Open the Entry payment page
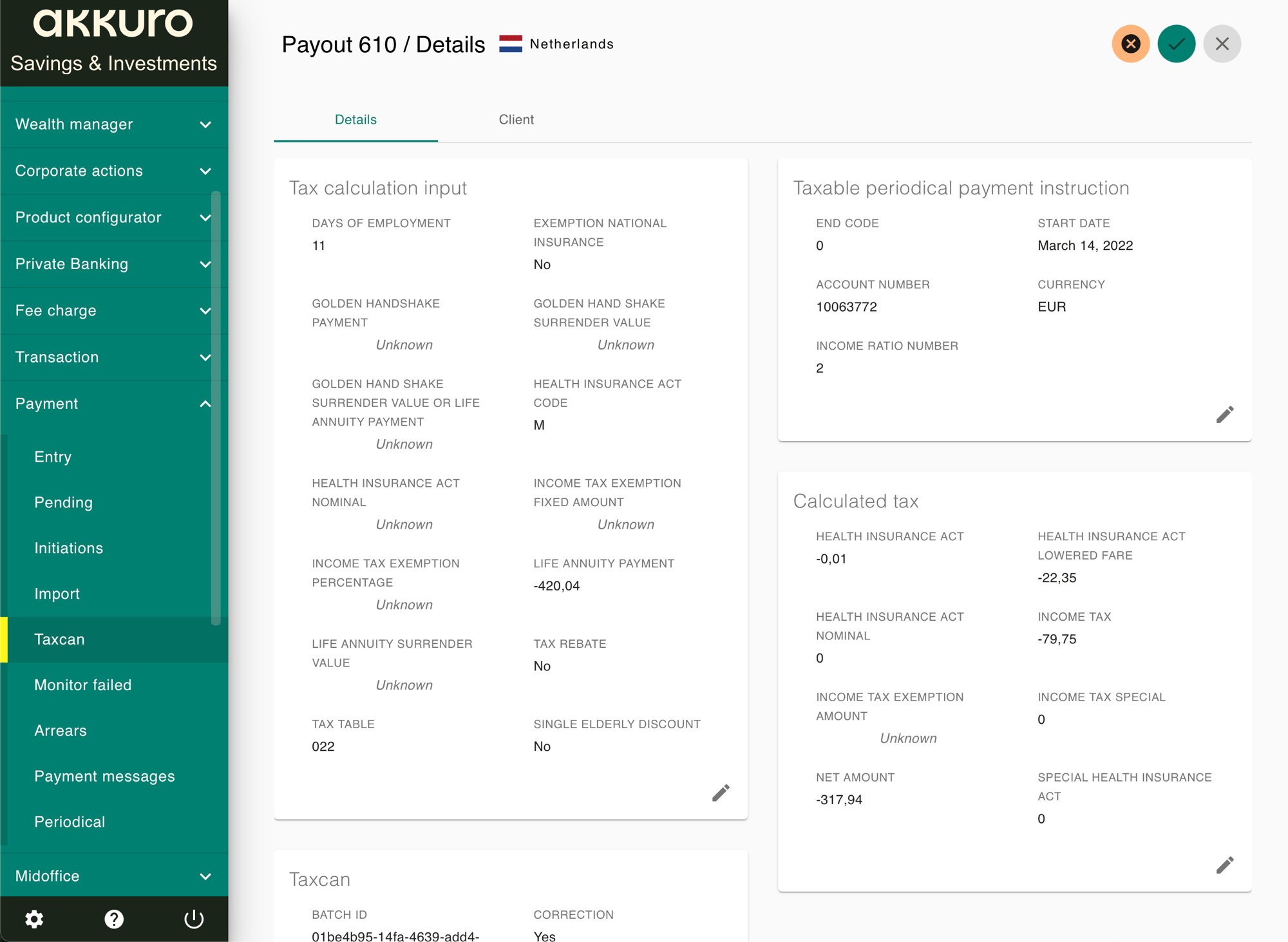This screenshot has height=942, width=1288. (114, 457)
